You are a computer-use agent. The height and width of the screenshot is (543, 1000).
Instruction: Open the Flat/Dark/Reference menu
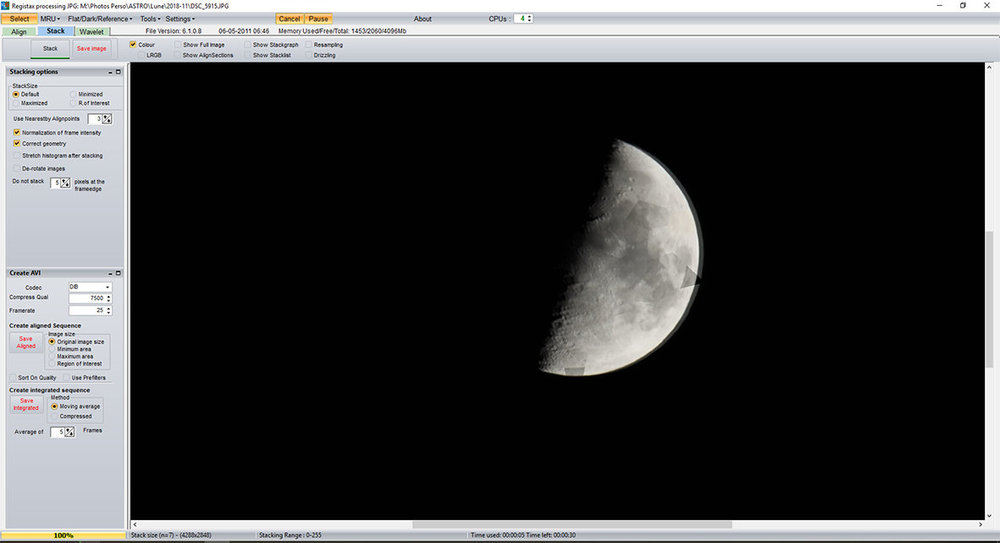click(x=99, y=18)
